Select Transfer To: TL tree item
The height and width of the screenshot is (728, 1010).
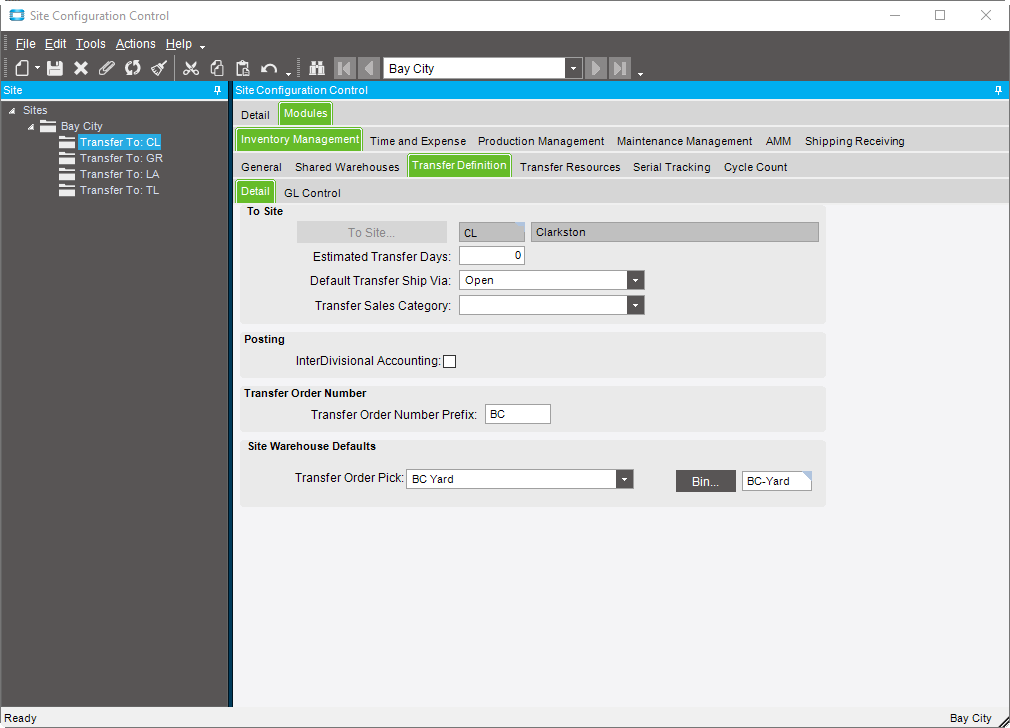119,190
